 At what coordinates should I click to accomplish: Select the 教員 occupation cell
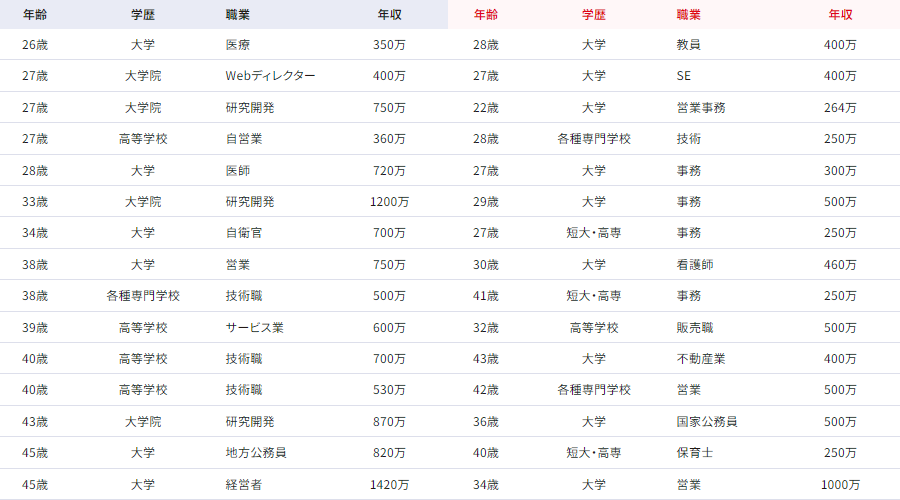click(x=688, y=45)
